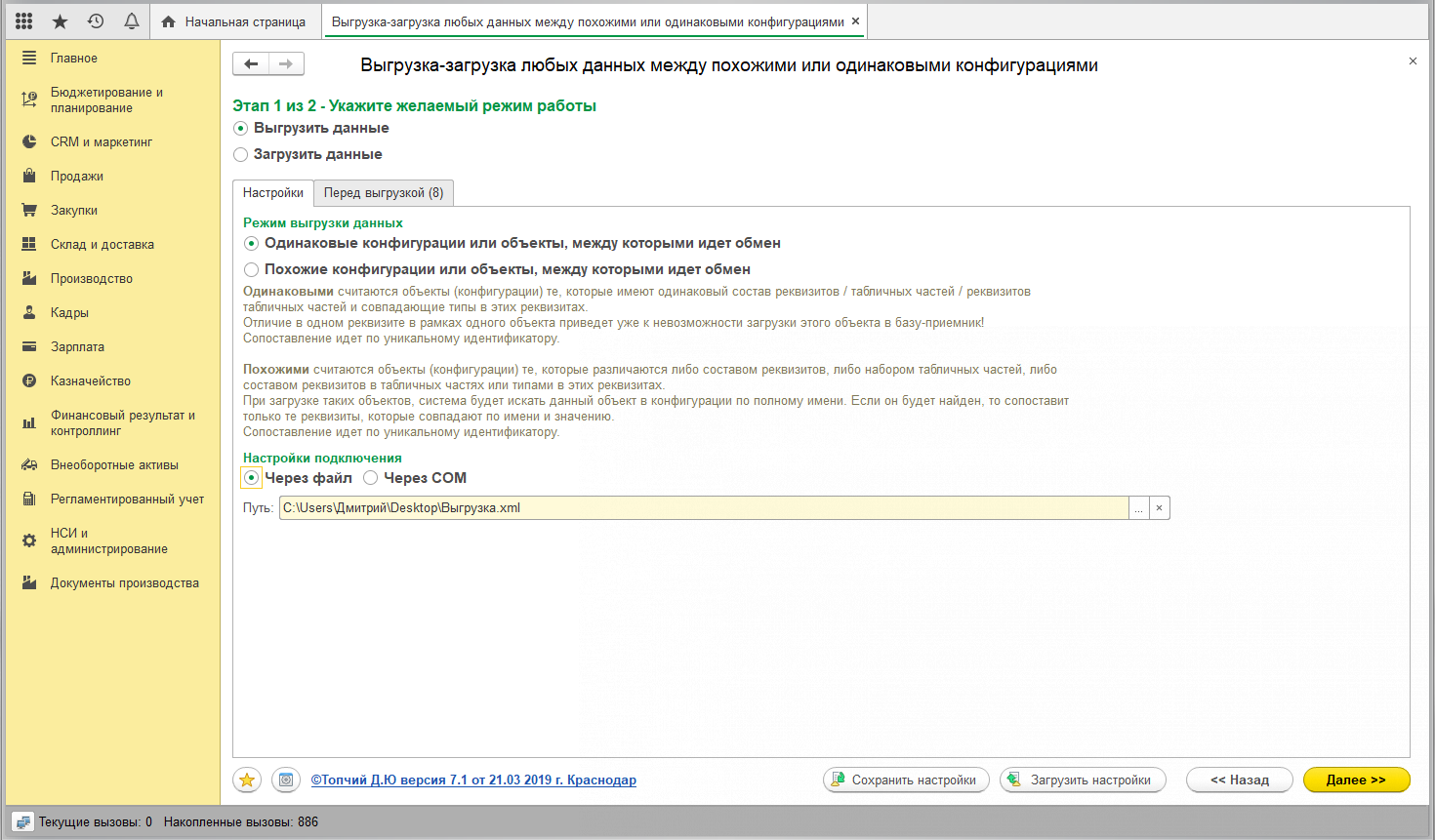Open notifications bell icon
The image size is (1435, 840).
131,20
